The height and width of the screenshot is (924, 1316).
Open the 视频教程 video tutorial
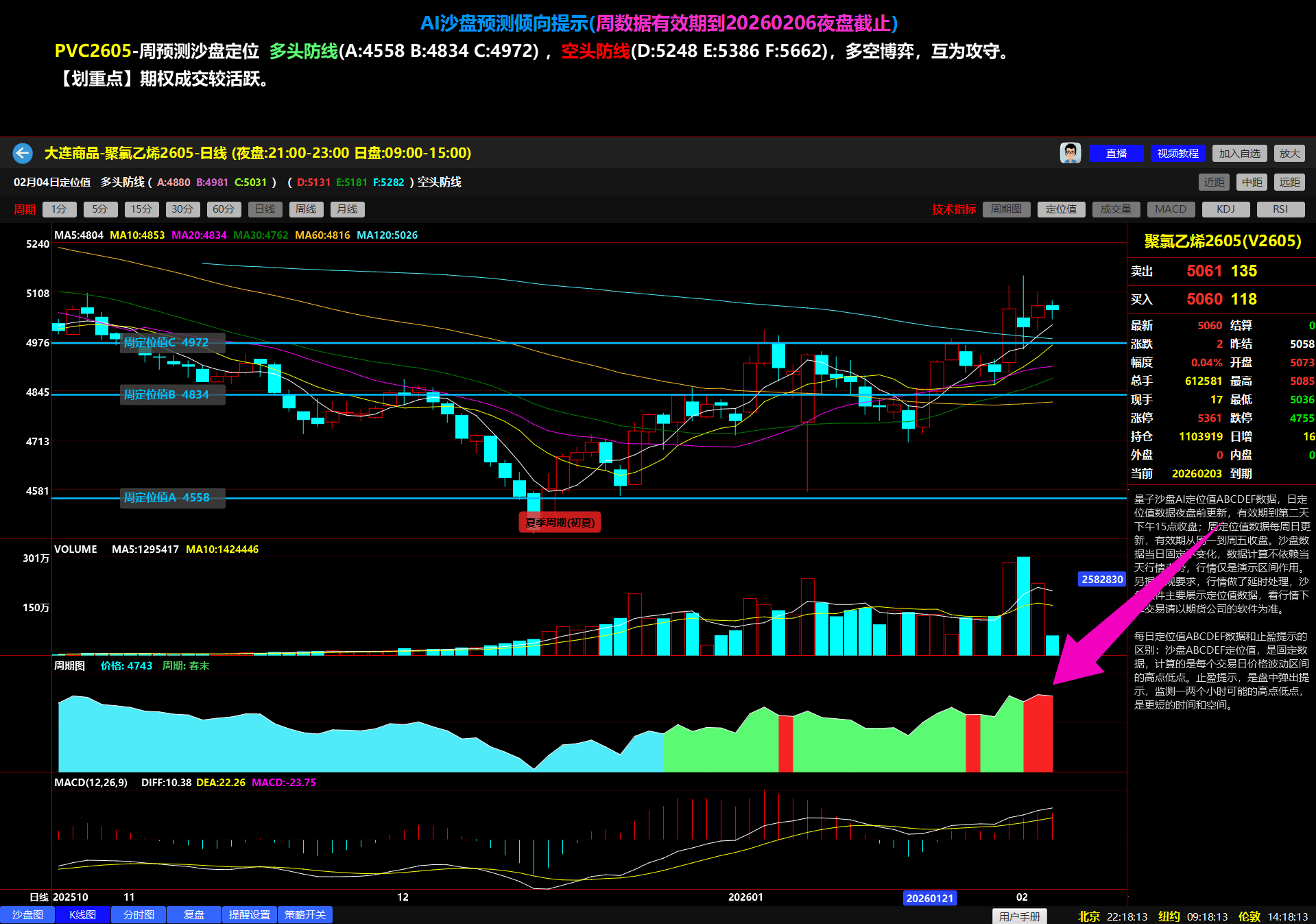point(1177,154)
